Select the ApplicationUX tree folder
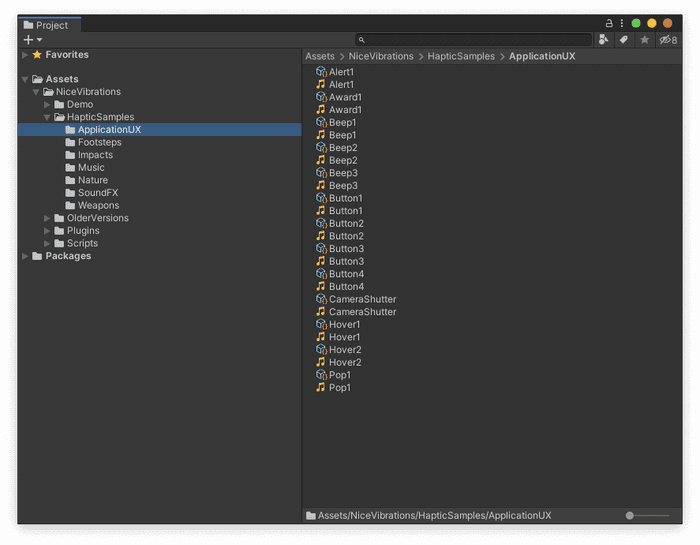Screen dimensions: 700x545 [x=160, y=129]
